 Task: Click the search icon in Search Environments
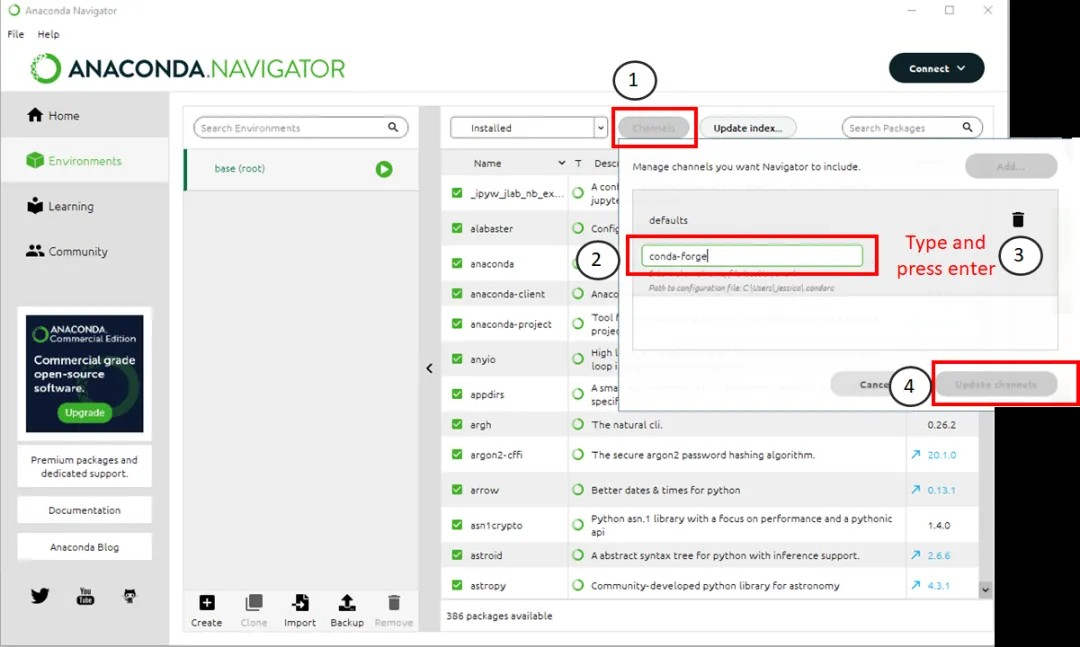coord(393,127)
